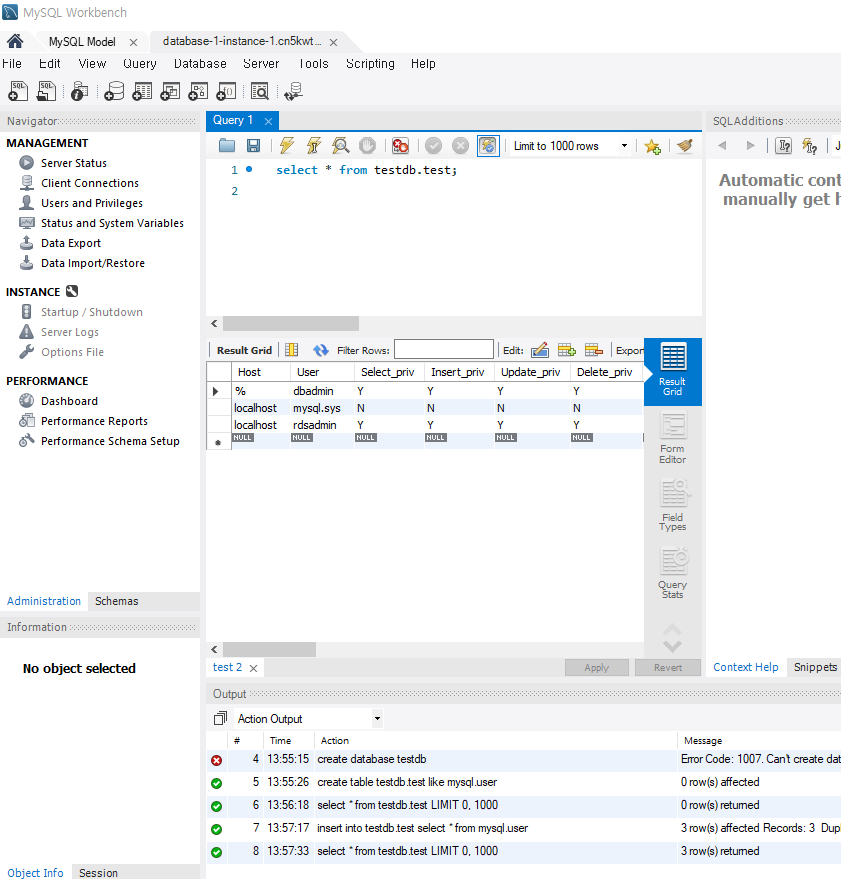Insert a new row in result grid
This screenshot has width=841, height=879.
tap(567, 350)
